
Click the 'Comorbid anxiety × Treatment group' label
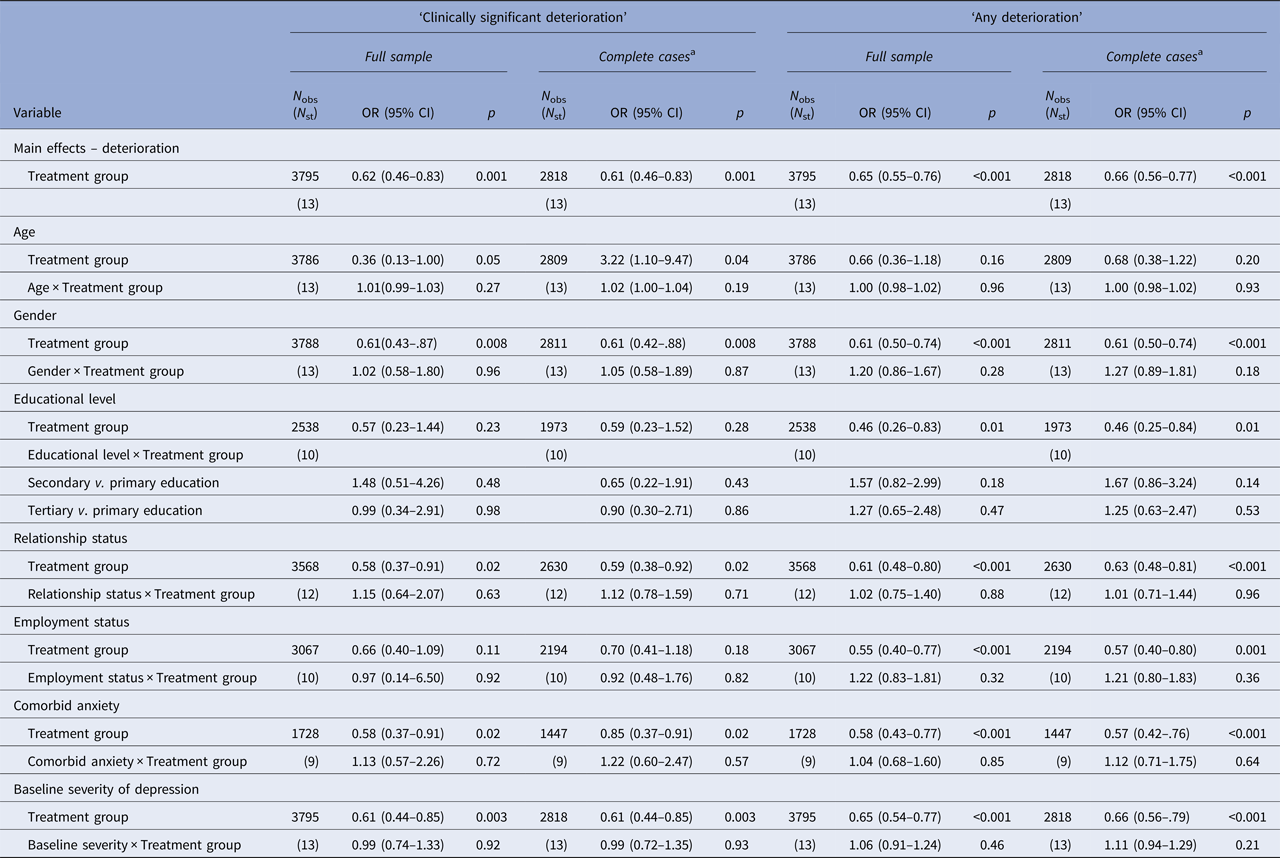click(x=135, y=761)
